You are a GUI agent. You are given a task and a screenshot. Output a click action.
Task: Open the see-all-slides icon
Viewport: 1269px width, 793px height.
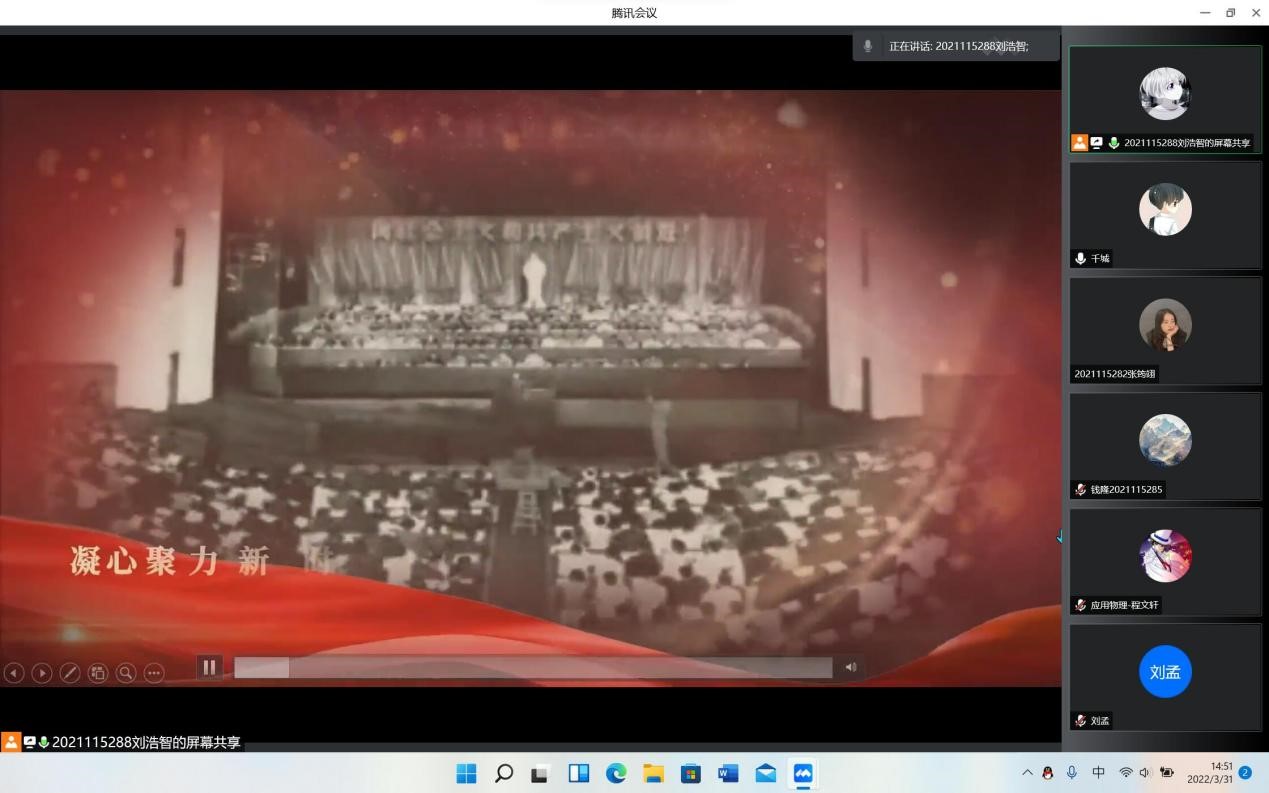point(98,673)
